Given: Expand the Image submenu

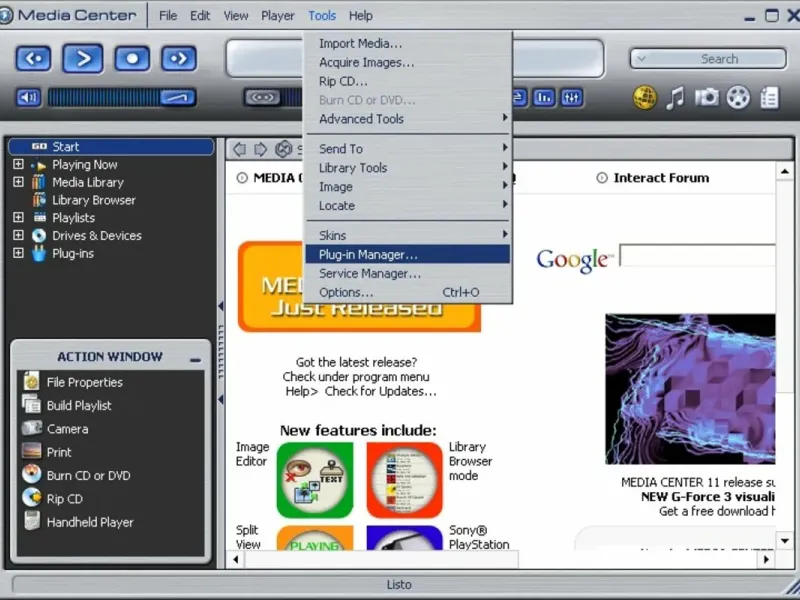Looking at the screenshot, I should (408, 187).
